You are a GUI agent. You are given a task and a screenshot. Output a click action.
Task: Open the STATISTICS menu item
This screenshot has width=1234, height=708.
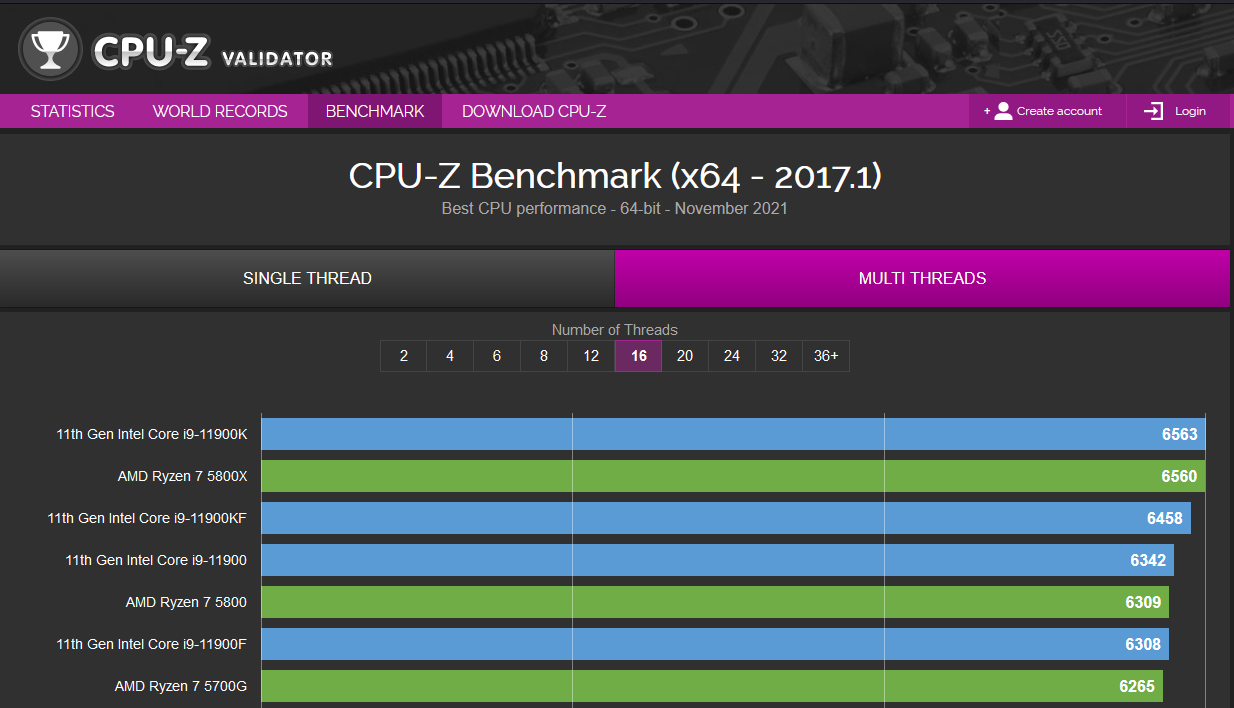pos(71,110)
